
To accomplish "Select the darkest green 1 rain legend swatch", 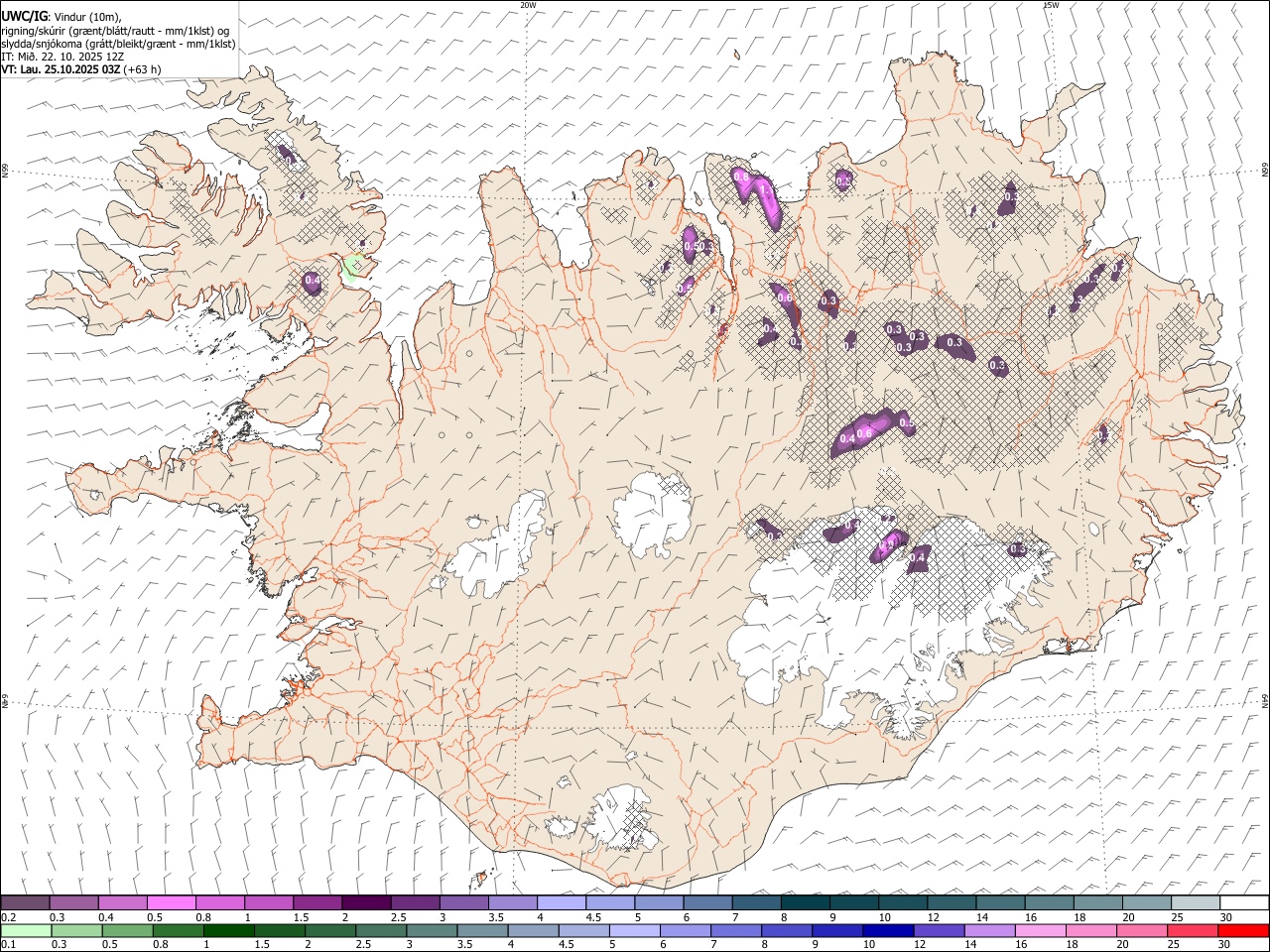I will coord(229,930).
